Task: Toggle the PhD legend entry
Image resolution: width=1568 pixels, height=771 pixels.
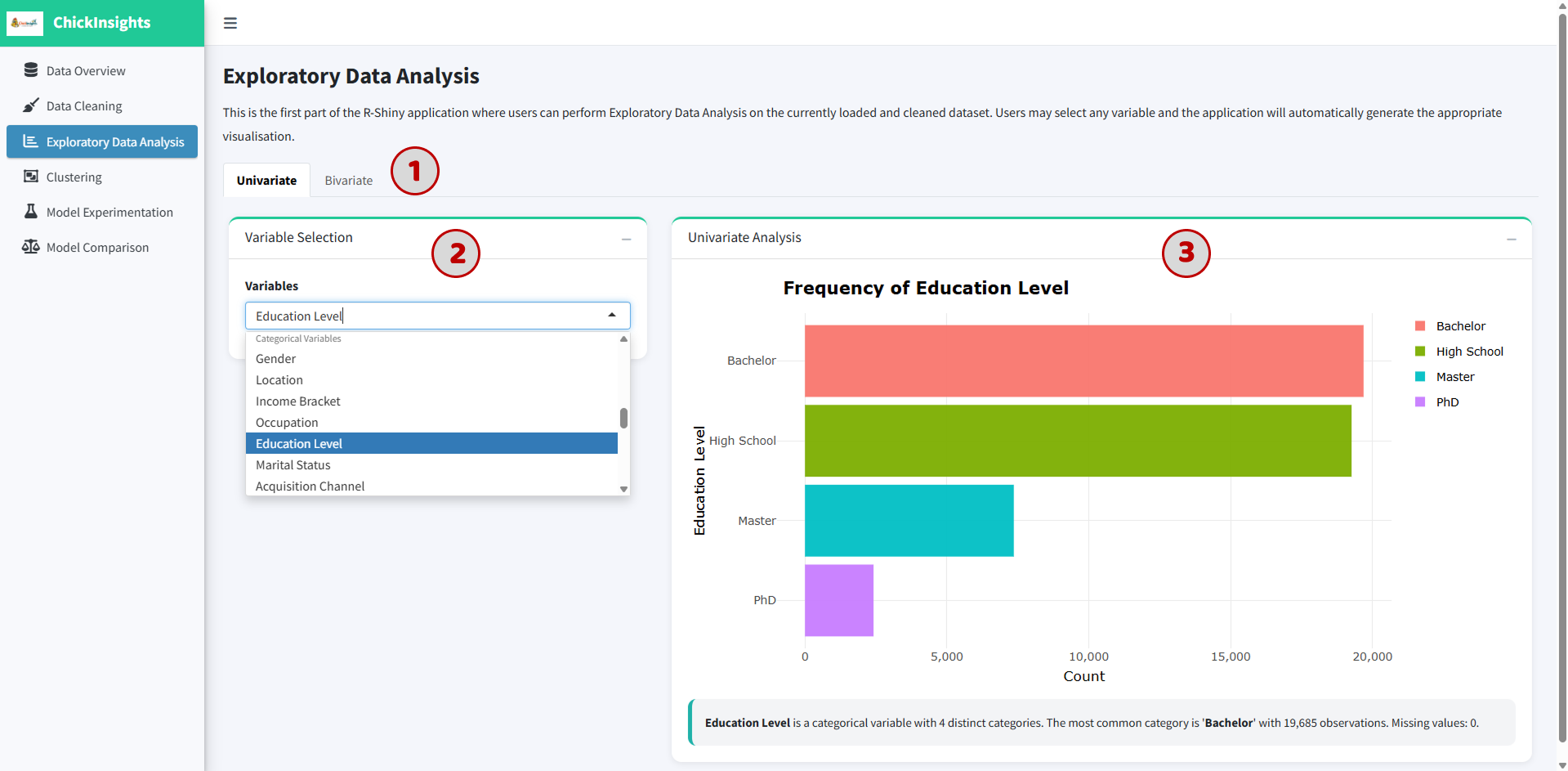Action: click(1436, 402)
